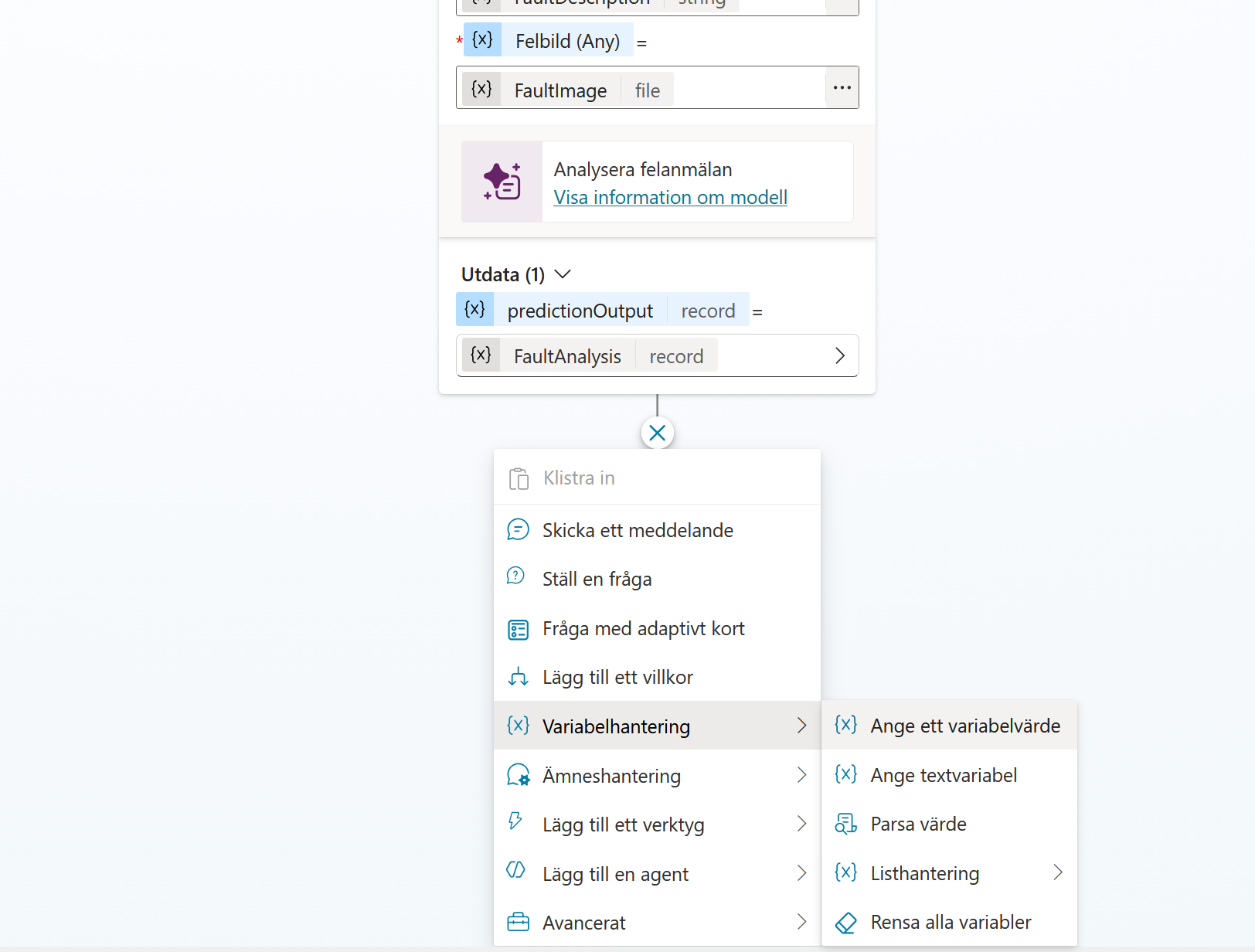Select Parsa värde menu entry
This screenshot has height=952, width=1255.
pyautogui.click(x=949, y=824)
